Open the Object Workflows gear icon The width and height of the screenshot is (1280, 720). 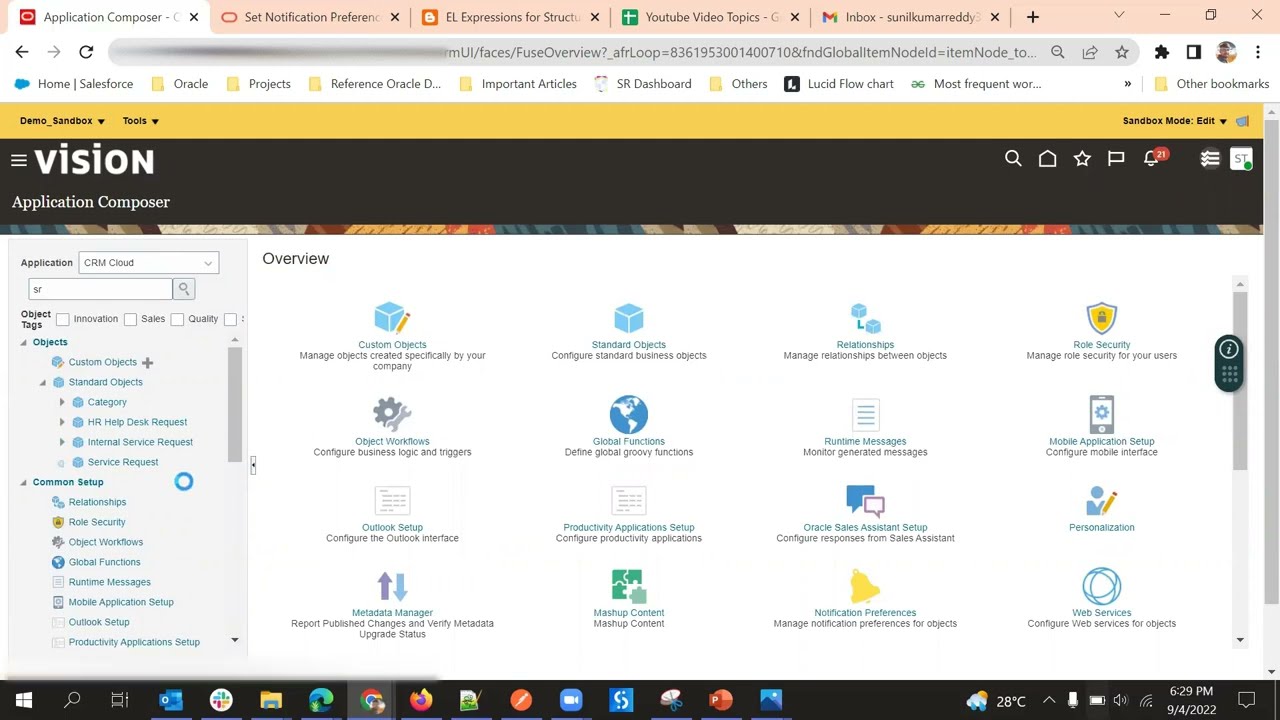[392, 415]
